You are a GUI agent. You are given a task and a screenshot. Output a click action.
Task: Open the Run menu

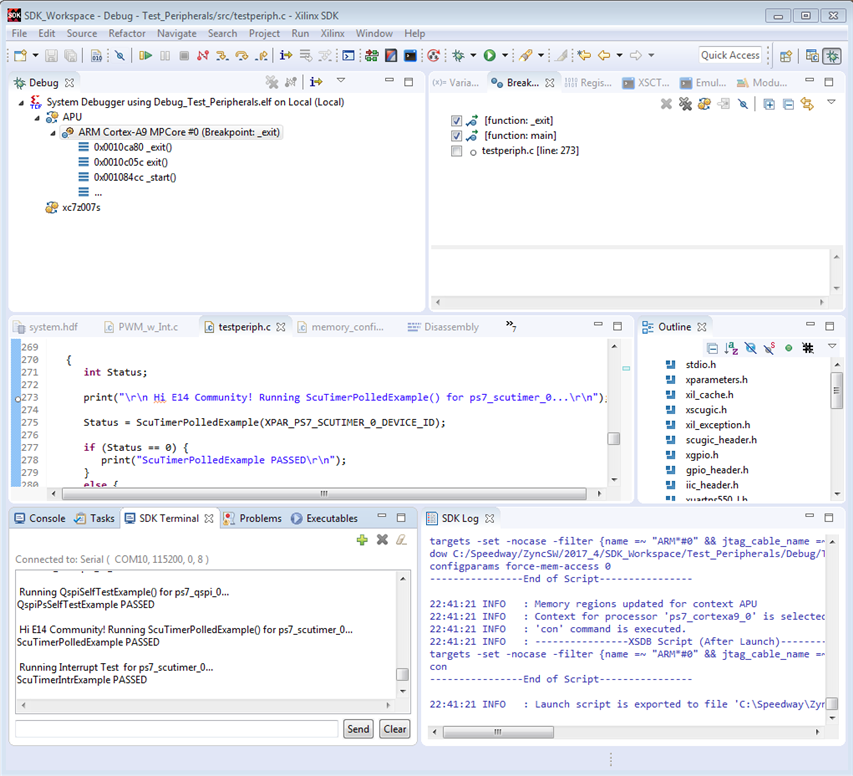pos(300,33)
